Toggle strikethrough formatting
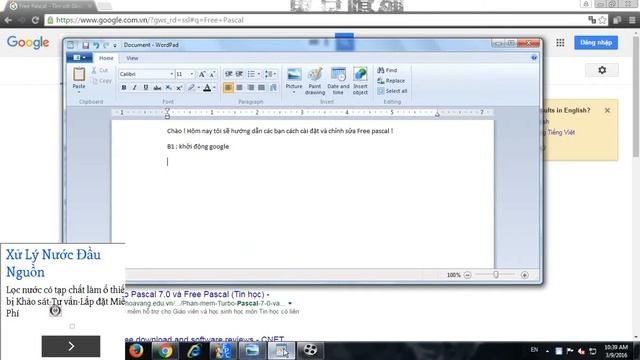Image resolution: width=640 pixels, height=360 pixels. click(157, 87)
